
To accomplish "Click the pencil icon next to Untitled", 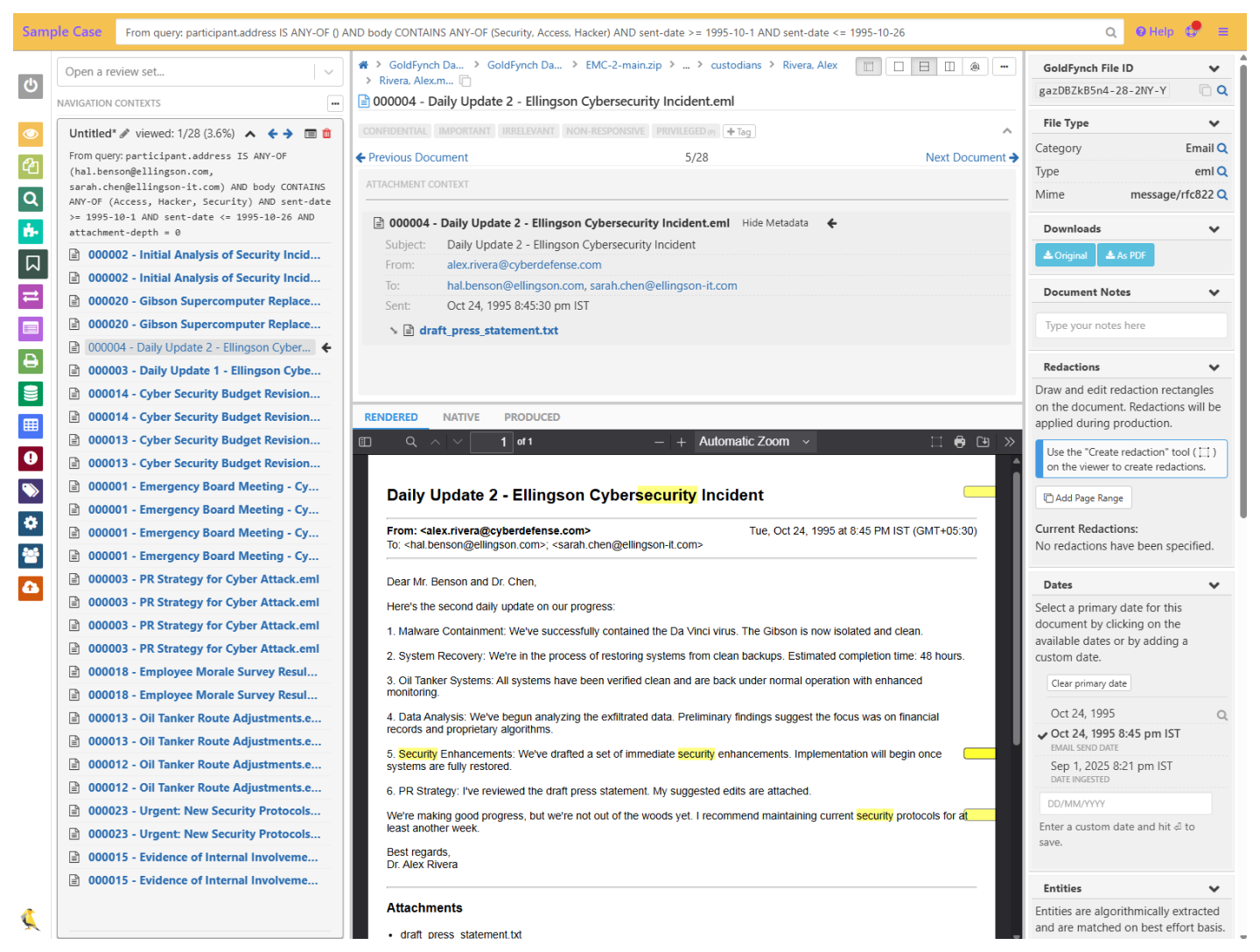I will click(x=124, y=134).
